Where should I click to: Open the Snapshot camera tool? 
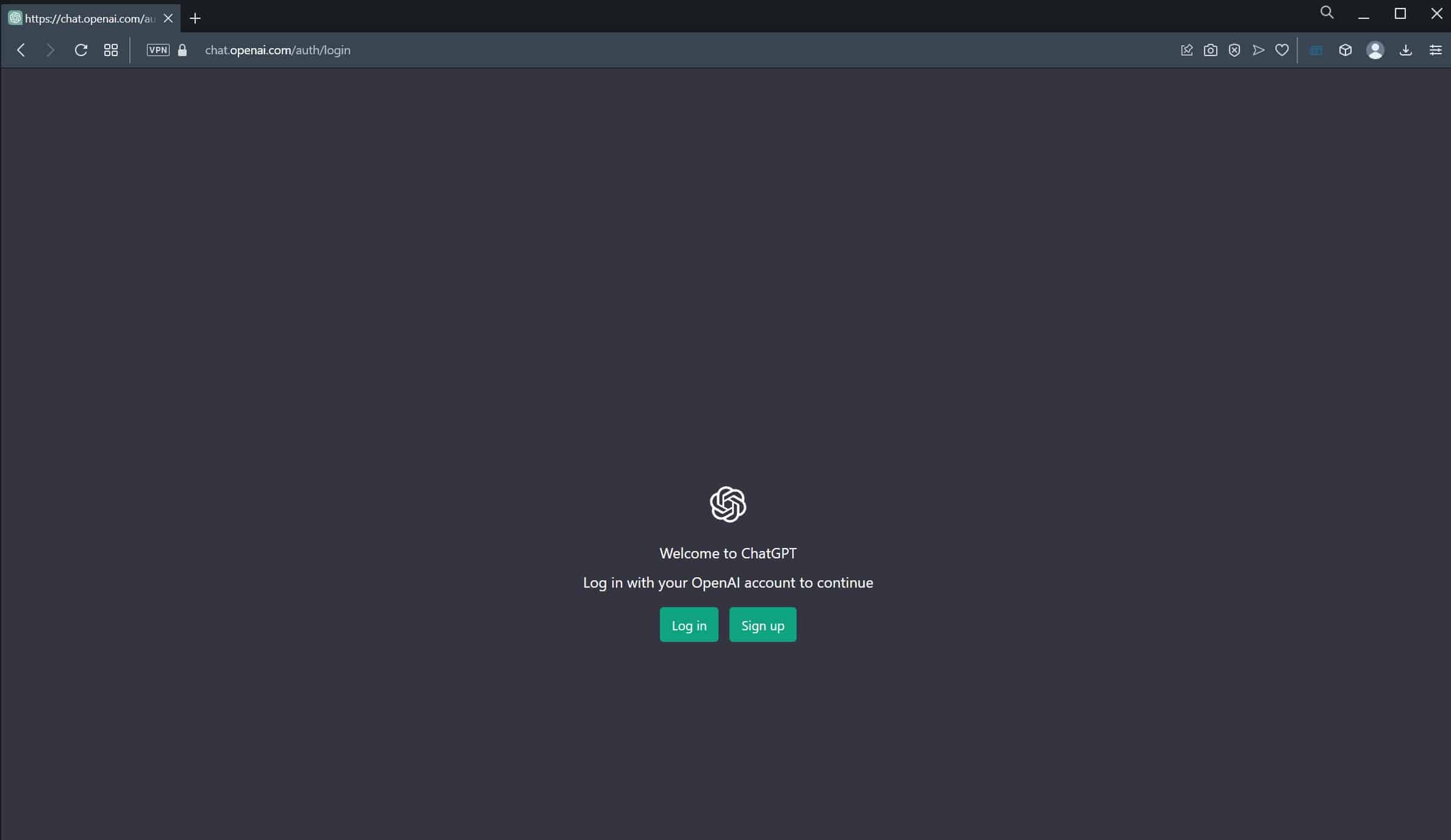pos(1210,50)
